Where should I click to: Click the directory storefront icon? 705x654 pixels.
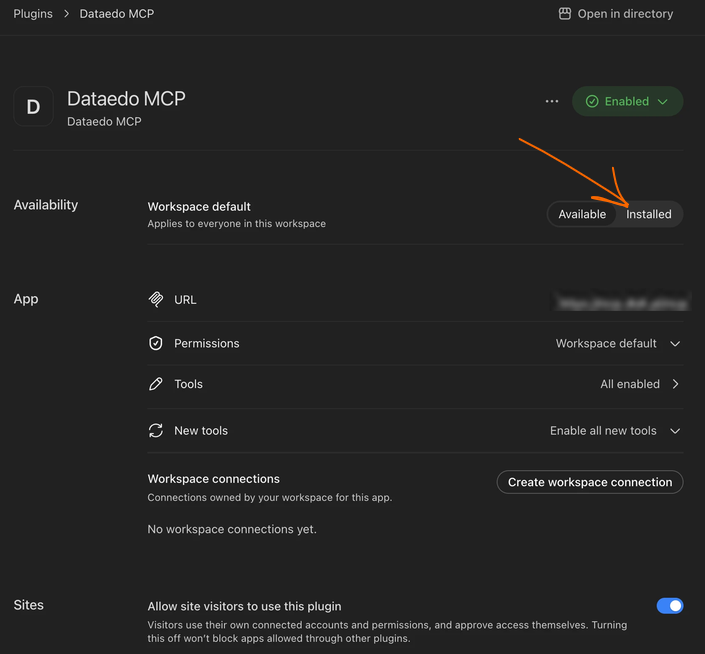565,14
